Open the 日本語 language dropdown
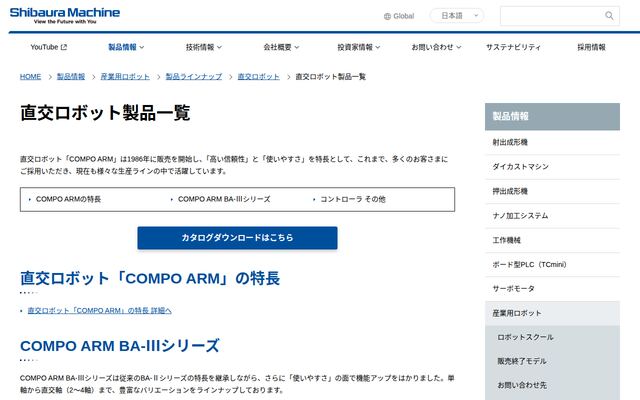The height and width of the screenshot is (400, 640). tap(457, 16)
